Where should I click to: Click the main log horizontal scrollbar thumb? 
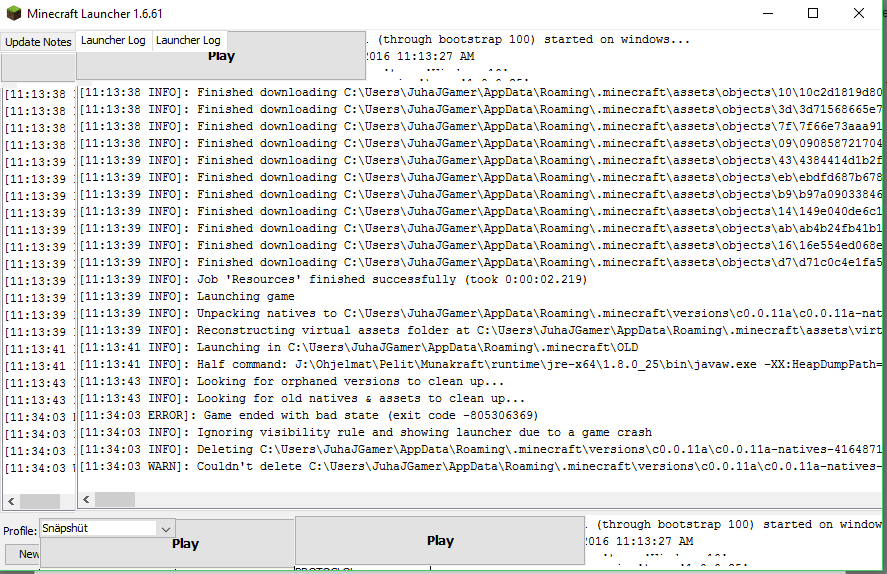point(115,499)
